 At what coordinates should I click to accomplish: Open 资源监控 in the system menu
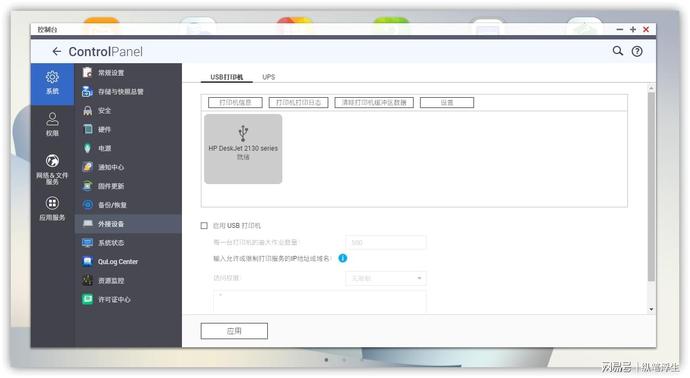tap(128, 281)
